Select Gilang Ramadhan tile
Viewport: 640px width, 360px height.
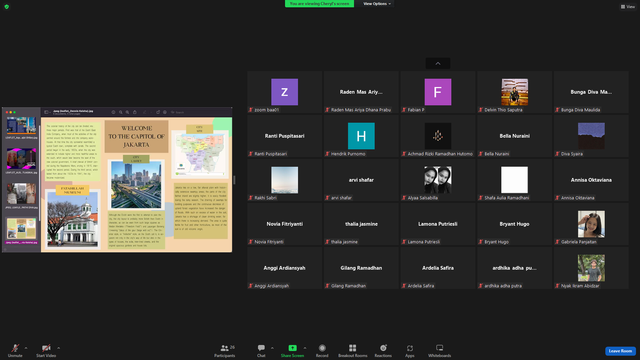pyautogui.click(x=361, y=268)
